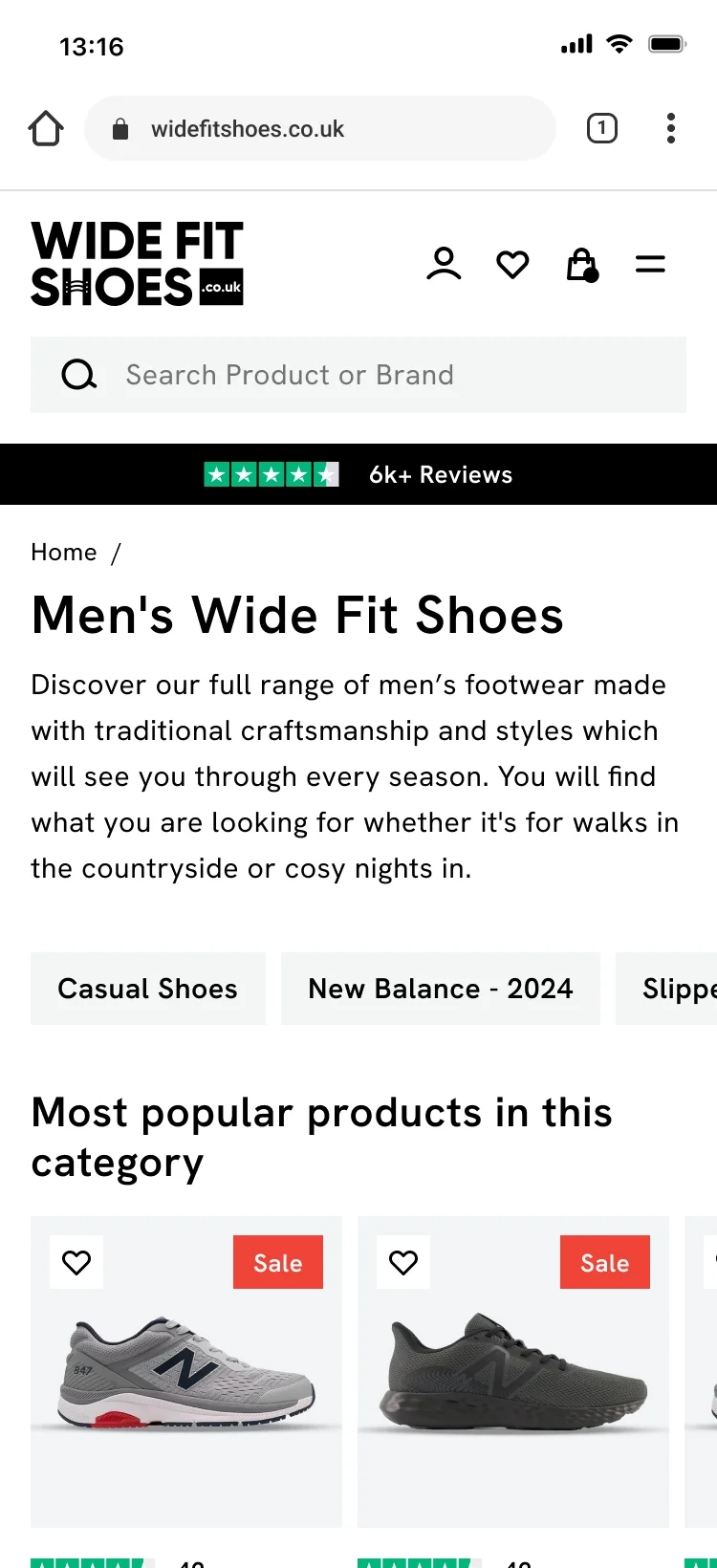Open the grey New Balance 847 shoe image
This screenshot has width=717, height=1568.
click(x=186, y=1372)
